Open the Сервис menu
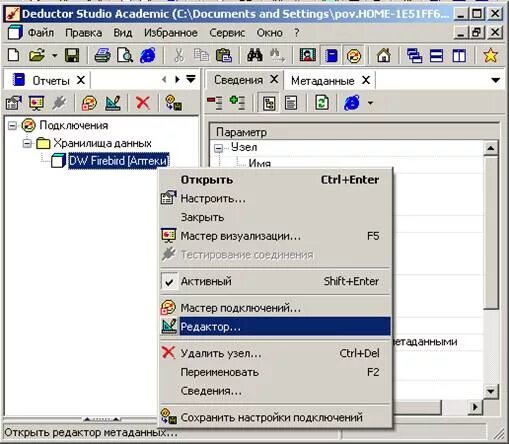 pos(227,33)
